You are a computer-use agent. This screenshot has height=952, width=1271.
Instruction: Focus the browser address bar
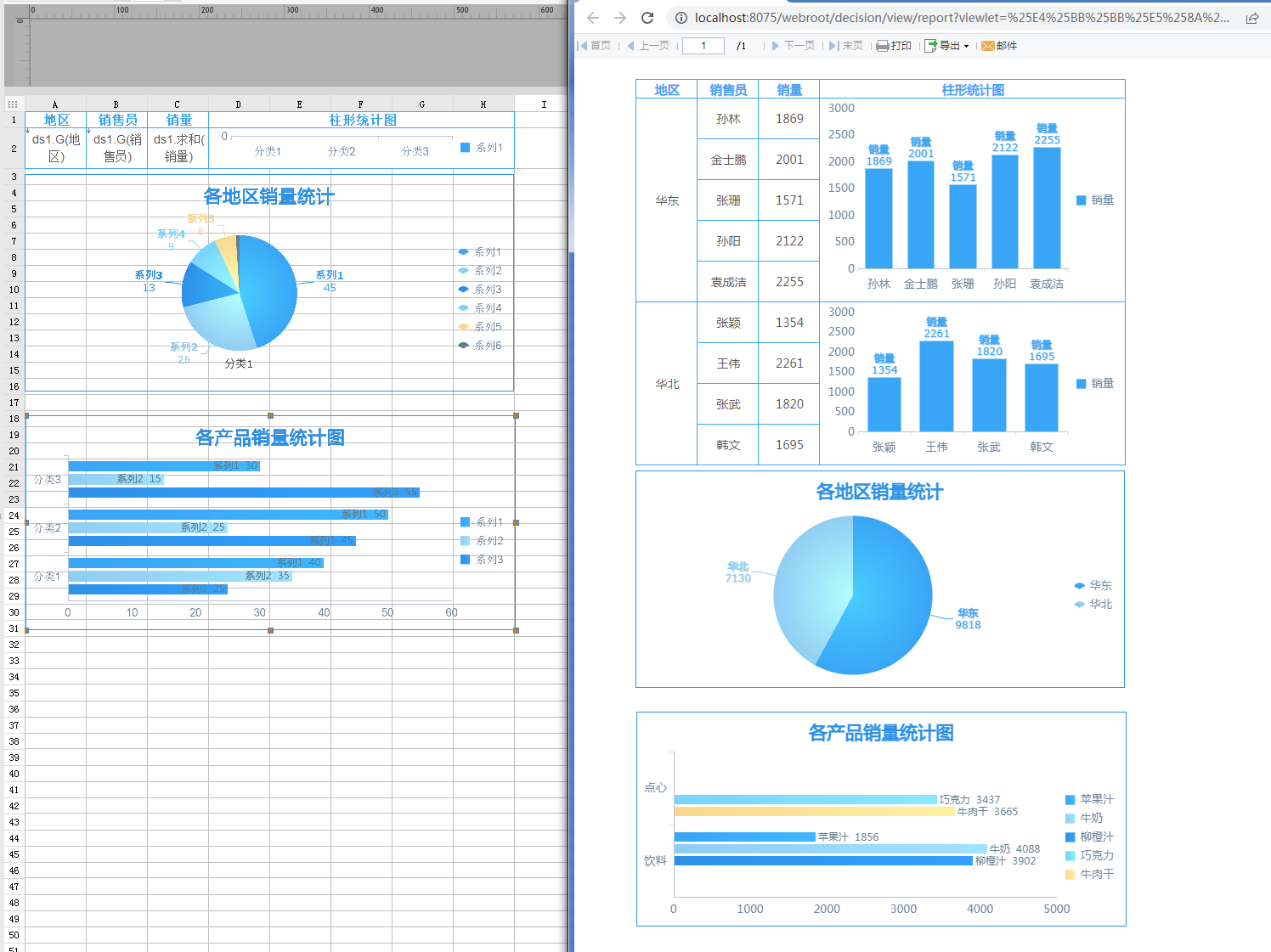click(x=962, y=18)
